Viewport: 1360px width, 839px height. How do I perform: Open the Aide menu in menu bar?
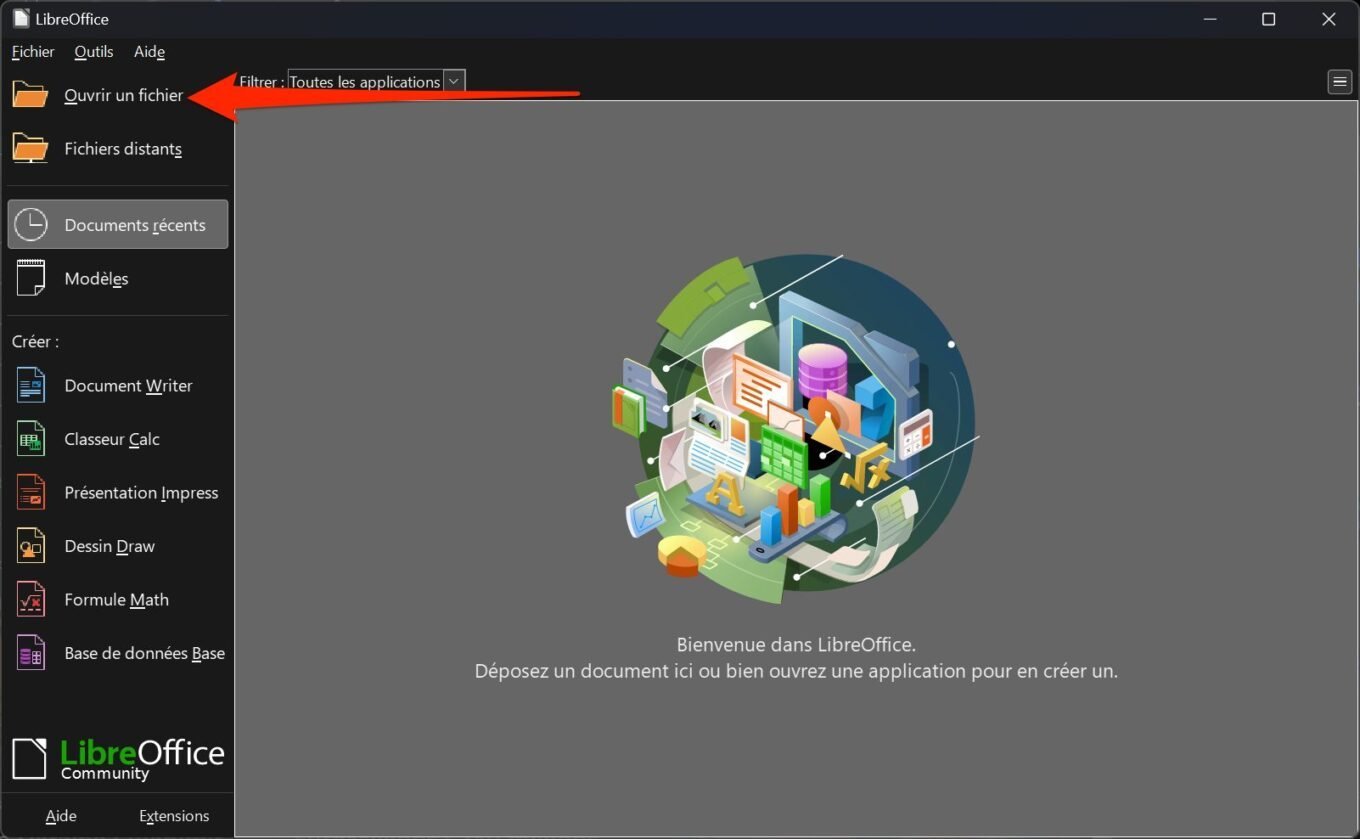pyautogui.click(x=149, y=52)
